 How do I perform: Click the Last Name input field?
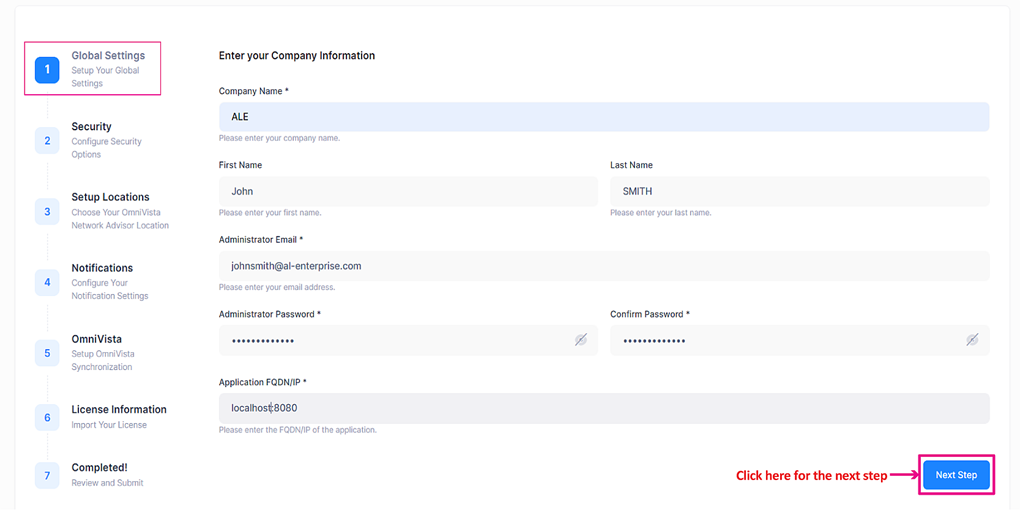[798, 191]
